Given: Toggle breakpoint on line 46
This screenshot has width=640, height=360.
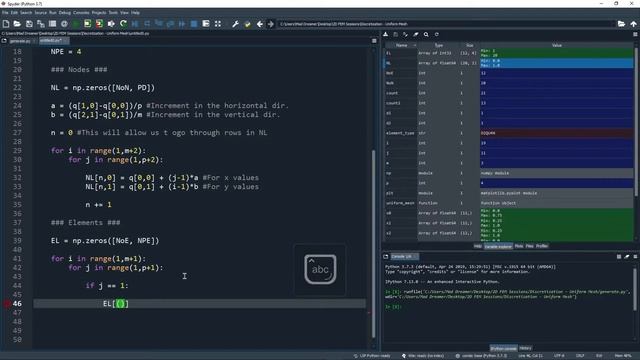Looking at the screenshot, I should [7, 304].
